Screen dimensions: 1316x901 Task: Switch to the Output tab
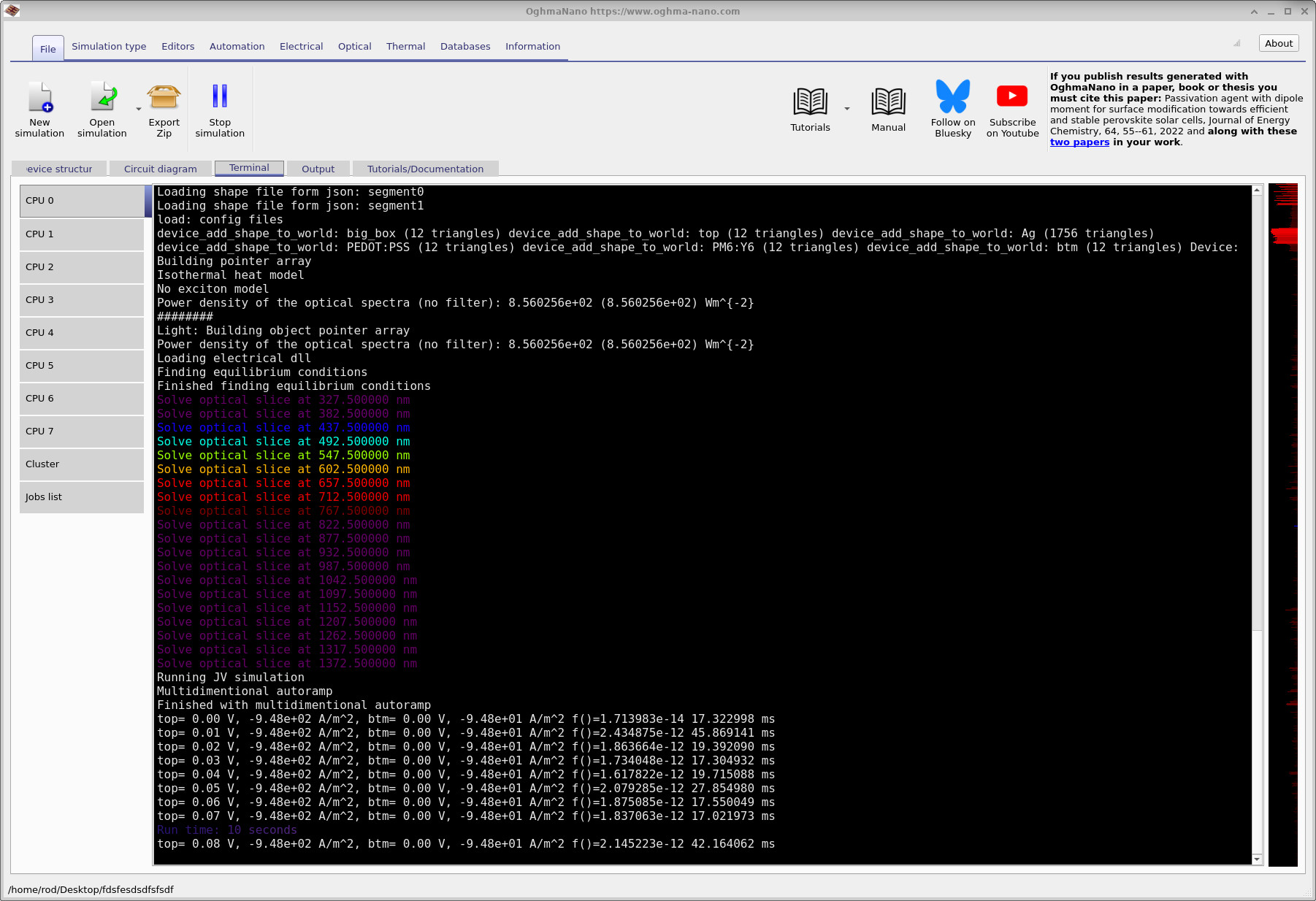coord(318,169)
